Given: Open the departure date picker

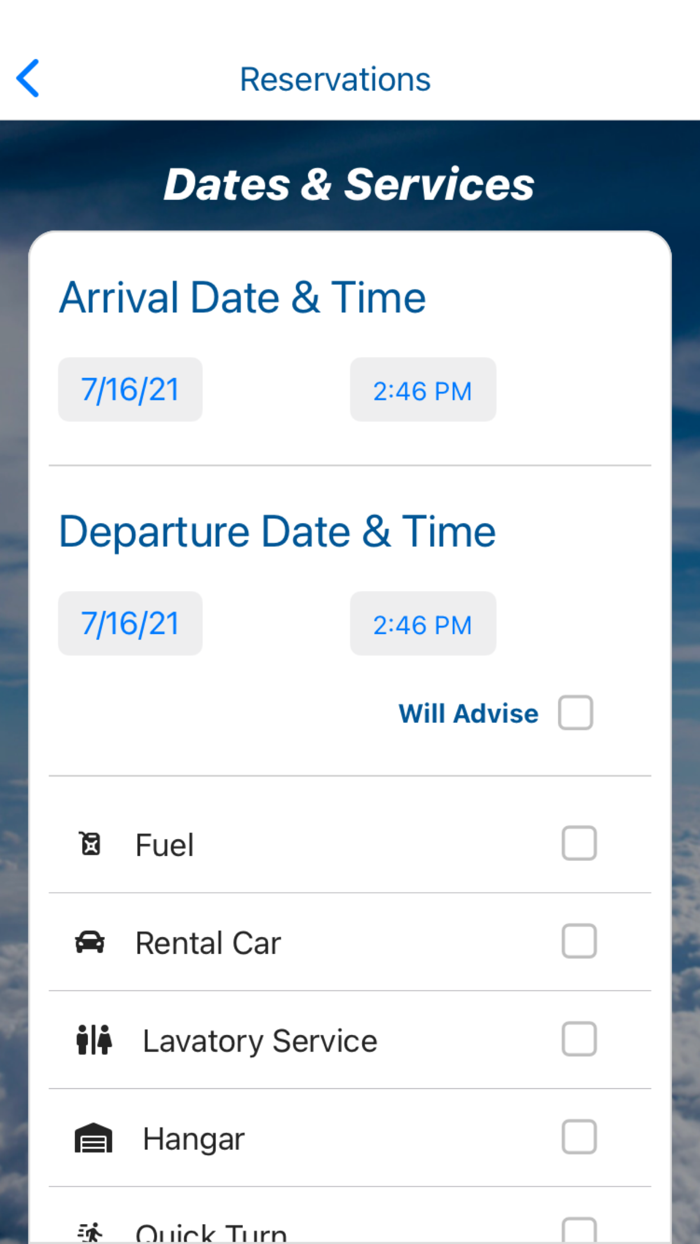Looking at the screenshot, I should [130, 623].
